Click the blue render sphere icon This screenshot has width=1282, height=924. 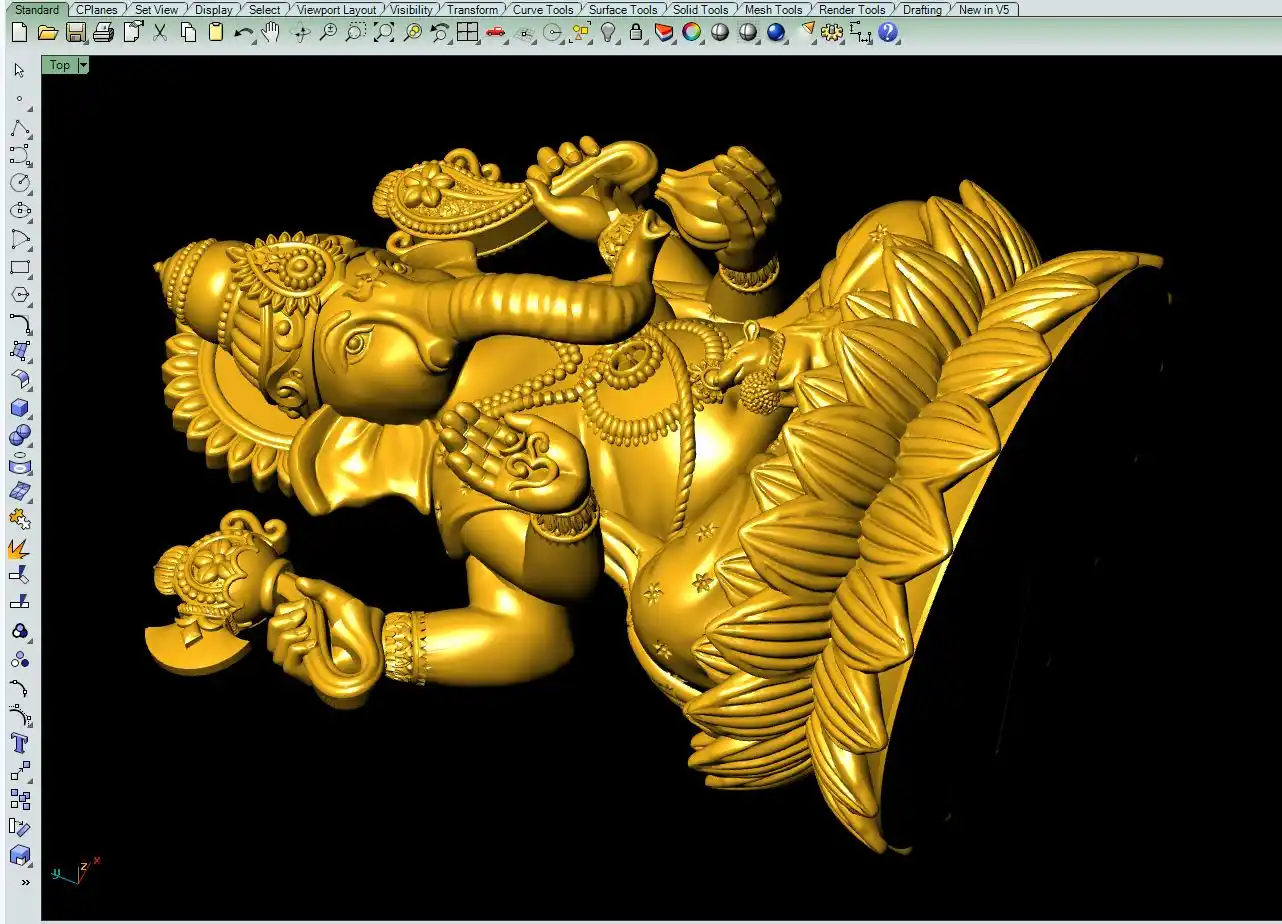(x=776, y=32)
